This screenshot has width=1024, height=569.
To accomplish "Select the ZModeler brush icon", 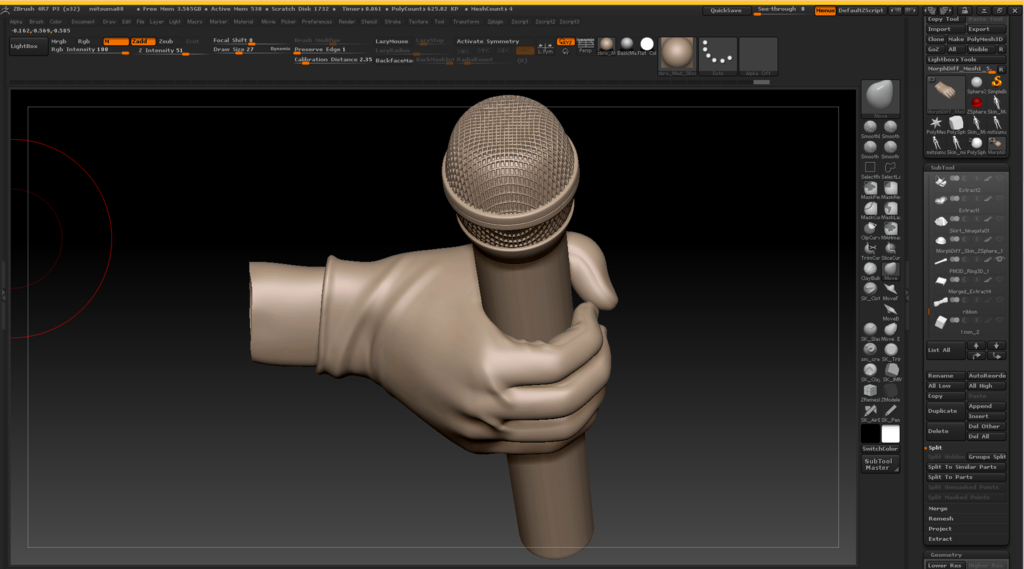I will 890,391.
